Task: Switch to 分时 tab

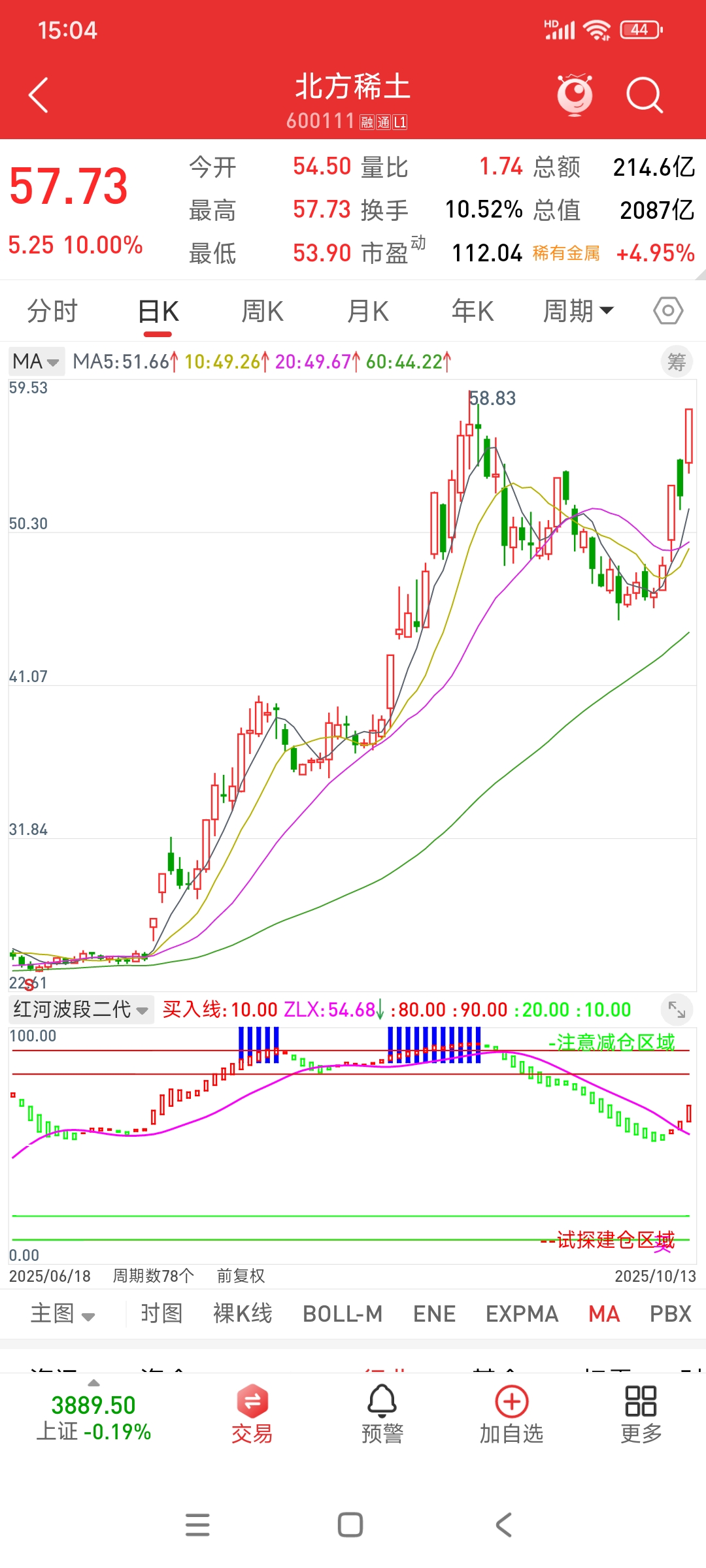Action: coord(52,311)
